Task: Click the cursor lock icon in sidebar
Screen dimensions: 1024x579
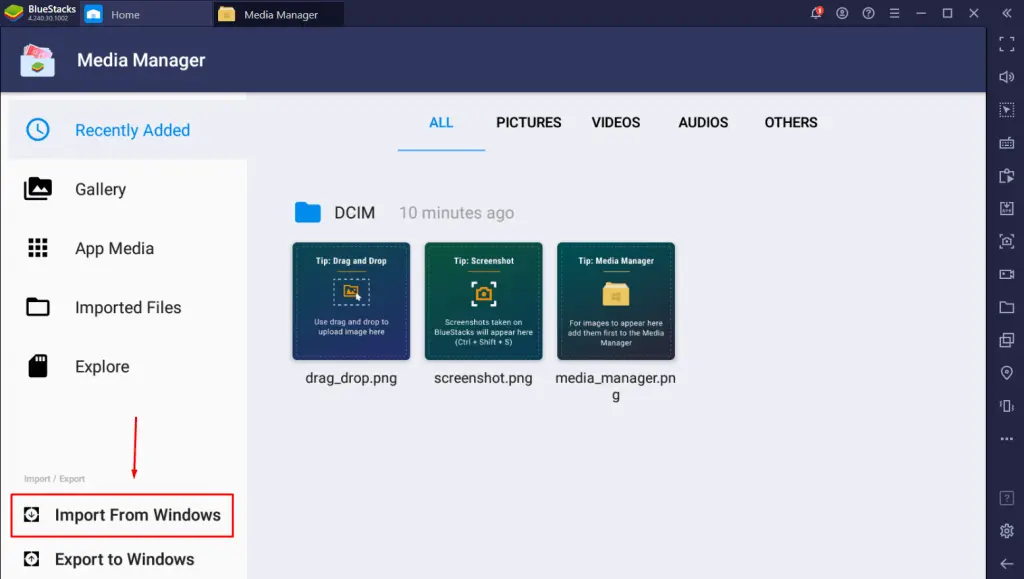Action: (1006, 110)
